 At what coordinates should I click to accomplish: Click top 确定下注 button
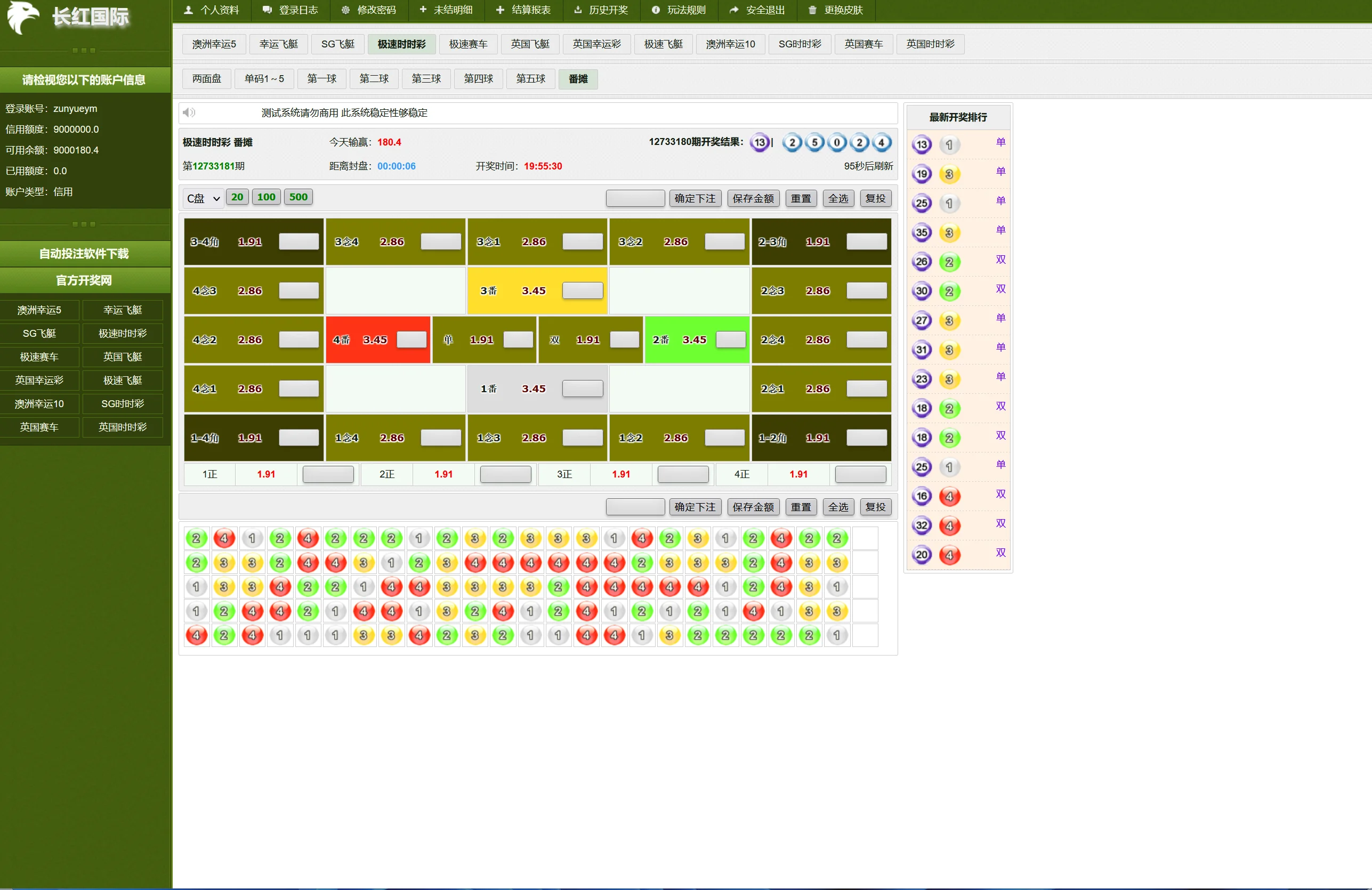click(x=695, y=198)
